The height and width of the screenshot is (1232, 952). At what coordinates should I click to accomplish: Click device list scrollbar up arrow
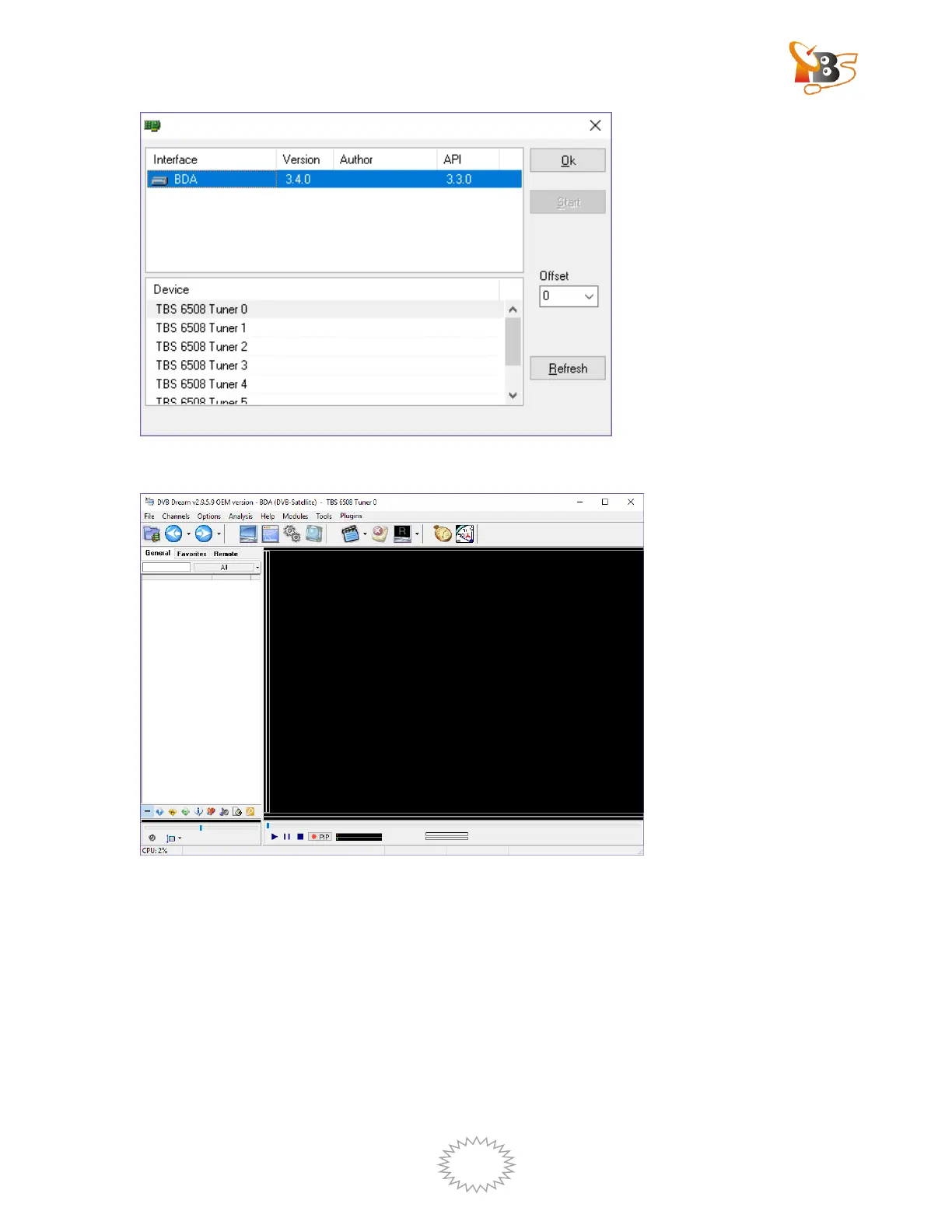[x=513, y=310]
